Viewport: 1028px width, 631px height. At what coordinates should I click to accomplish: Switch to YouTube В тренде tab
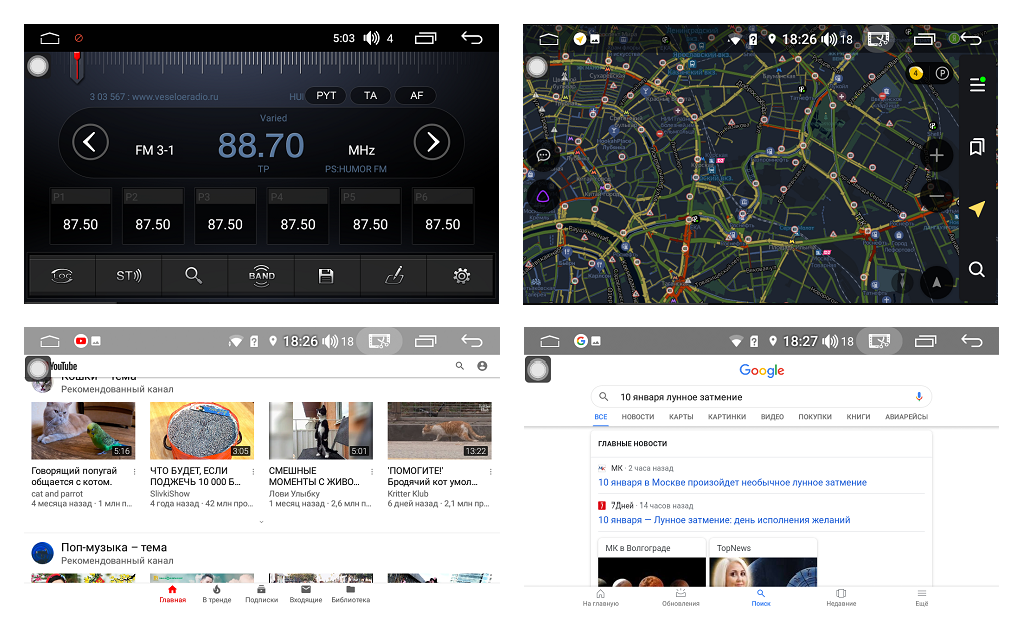coord(216,594)
